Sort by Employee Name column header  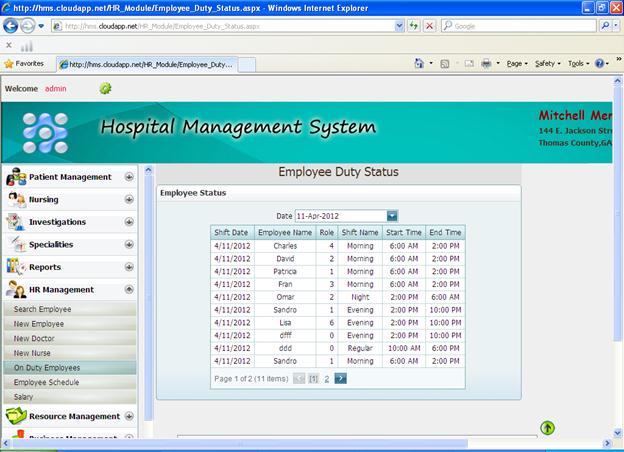(285, 232)
